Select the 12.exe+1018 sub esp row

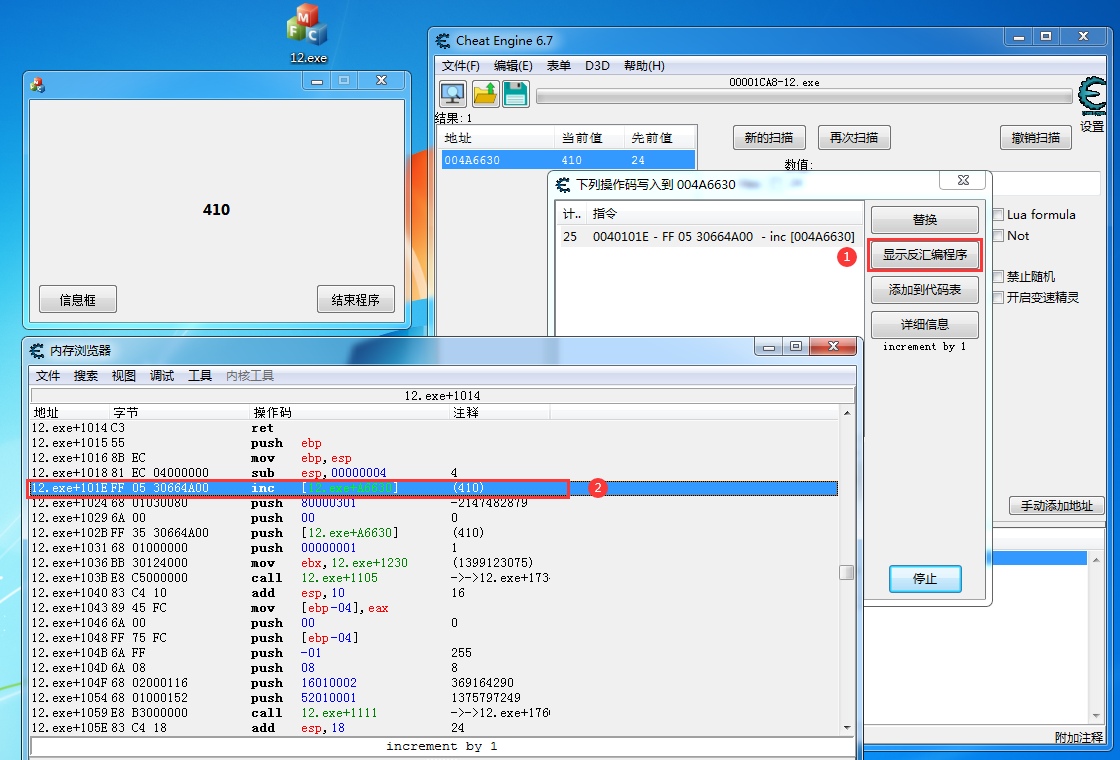click(x=434, y=473)
